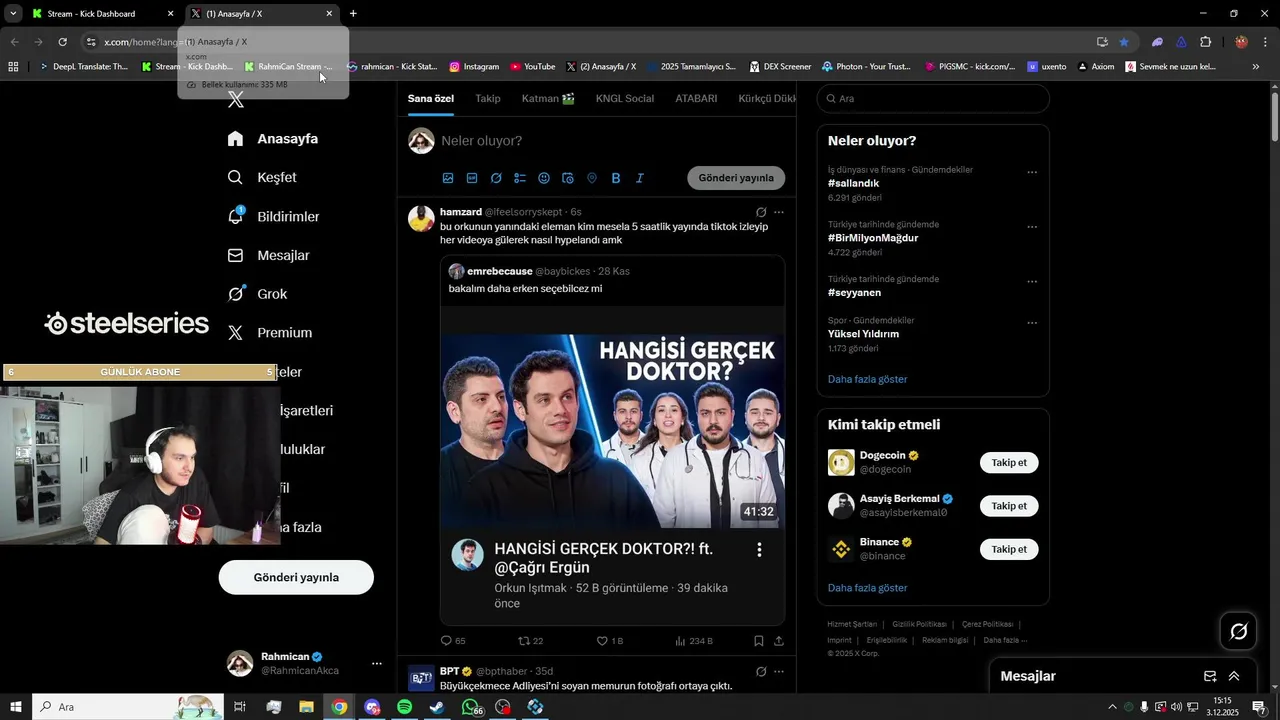This screenshot has height=720, width=1280.
Task: Reply to hamzard's post with 65 replies
Action: [453, 641]
